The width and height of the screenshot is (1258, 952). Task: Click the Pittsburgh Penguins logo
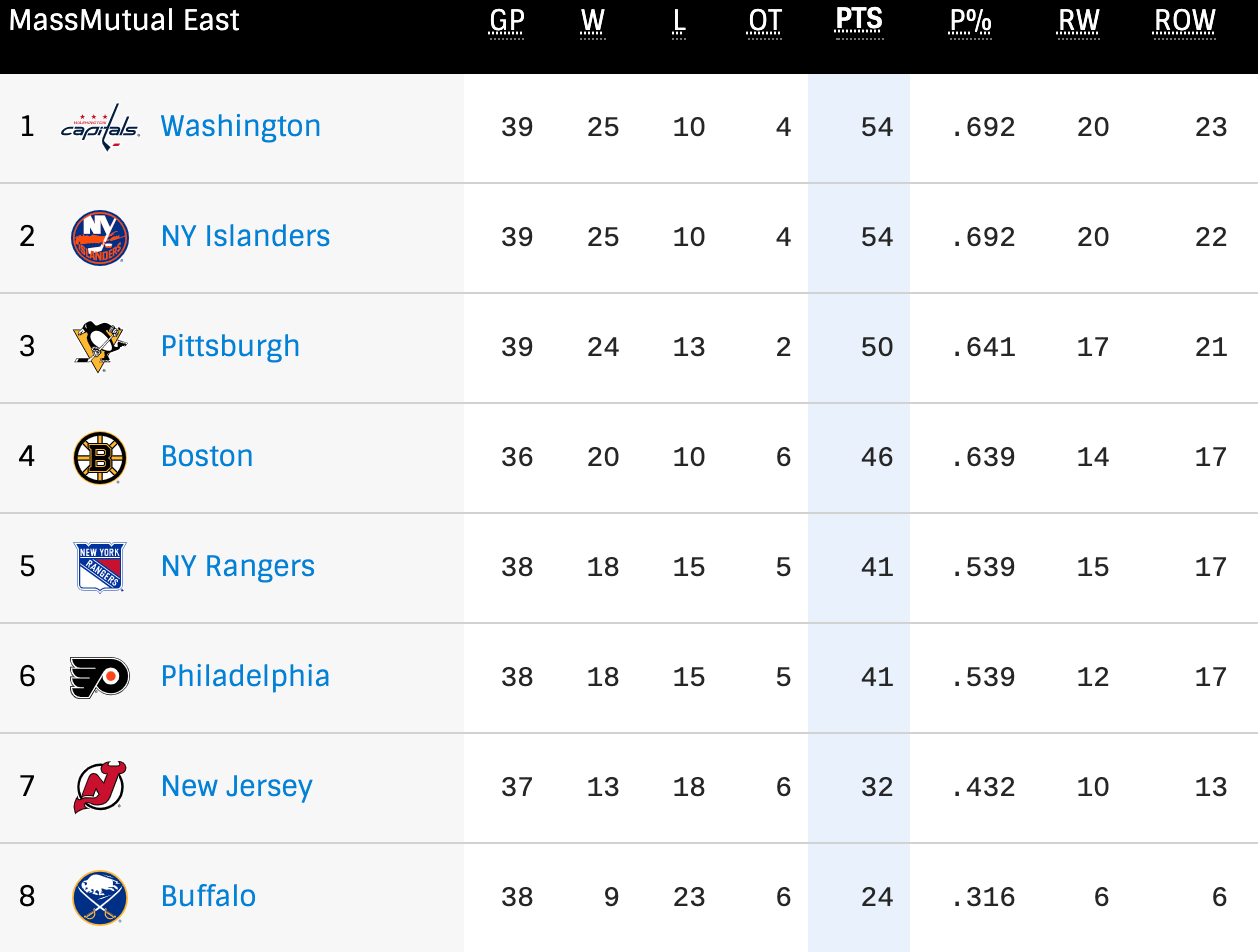(x=100, y=347)
